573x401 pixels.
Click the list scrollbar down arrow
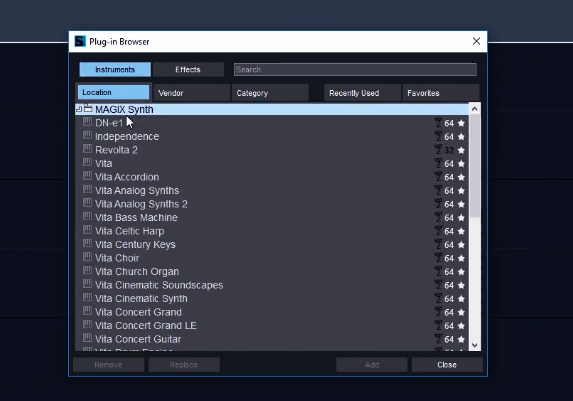(x=475, y=345)
